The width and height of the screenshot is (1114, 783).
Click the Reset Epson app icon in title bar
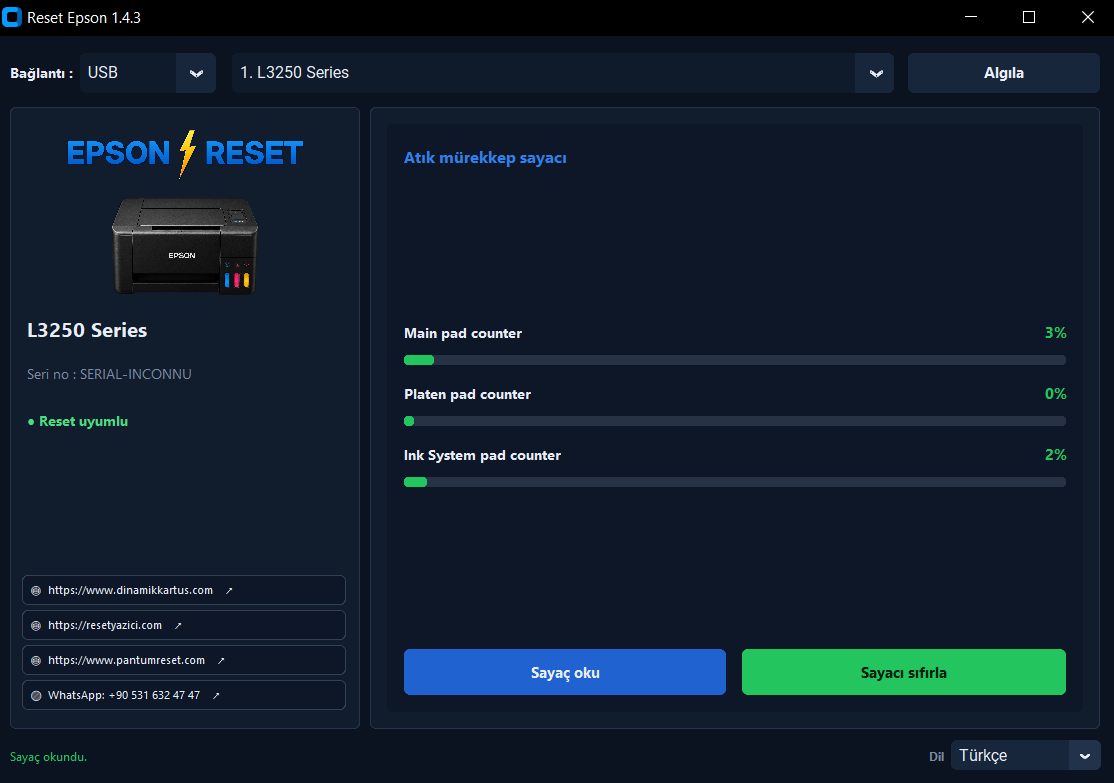[12, 17]
